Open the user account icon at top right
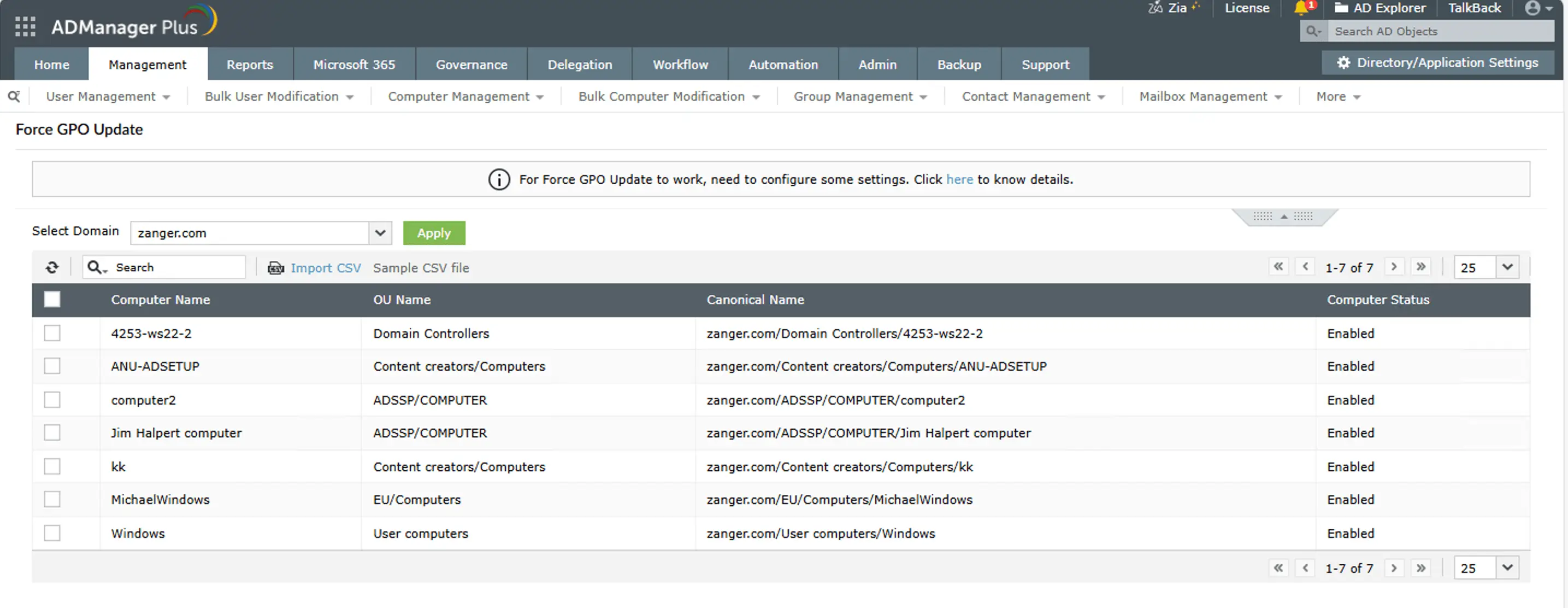 point(1535,9)
